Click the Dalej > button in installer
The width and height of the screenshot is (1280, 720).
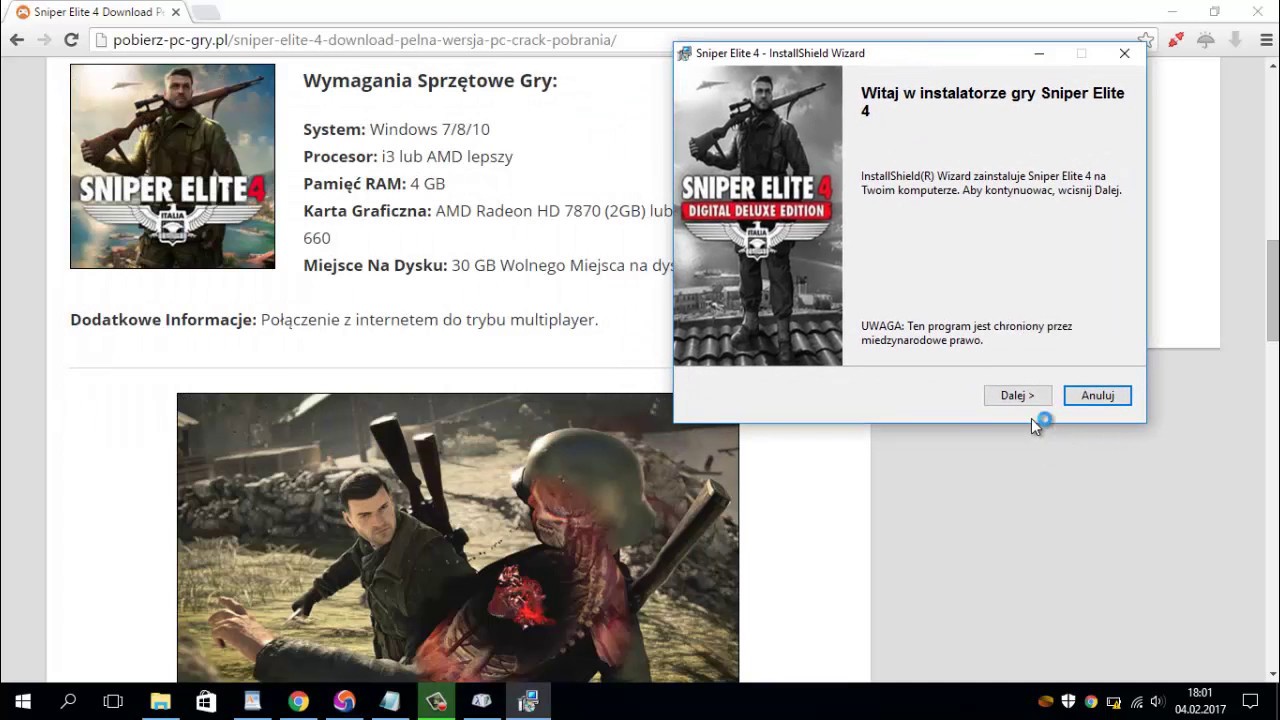pos(1017,396)
